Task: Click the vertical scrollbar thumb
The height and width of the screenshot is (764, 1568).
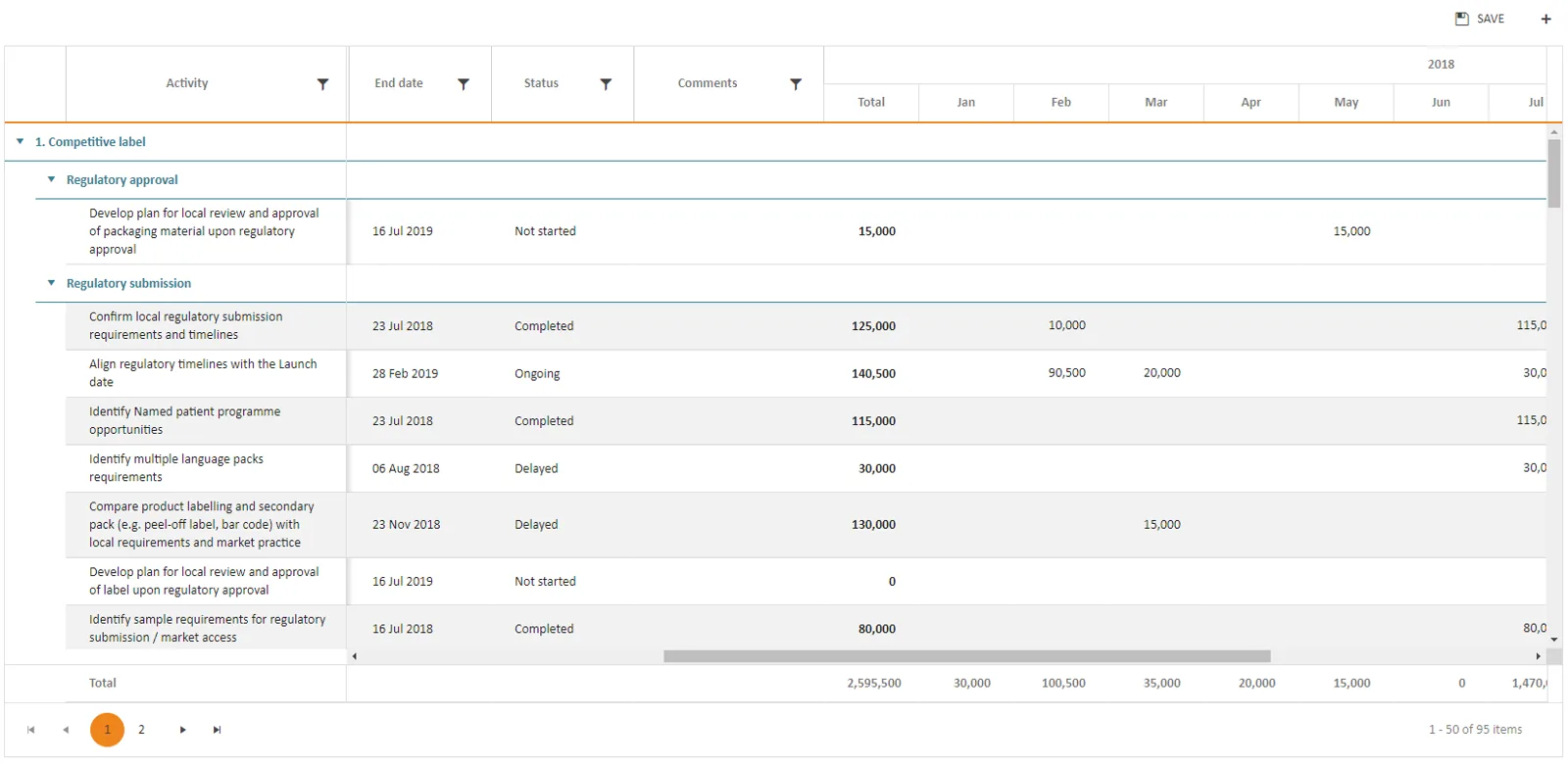Action: 1554,173
